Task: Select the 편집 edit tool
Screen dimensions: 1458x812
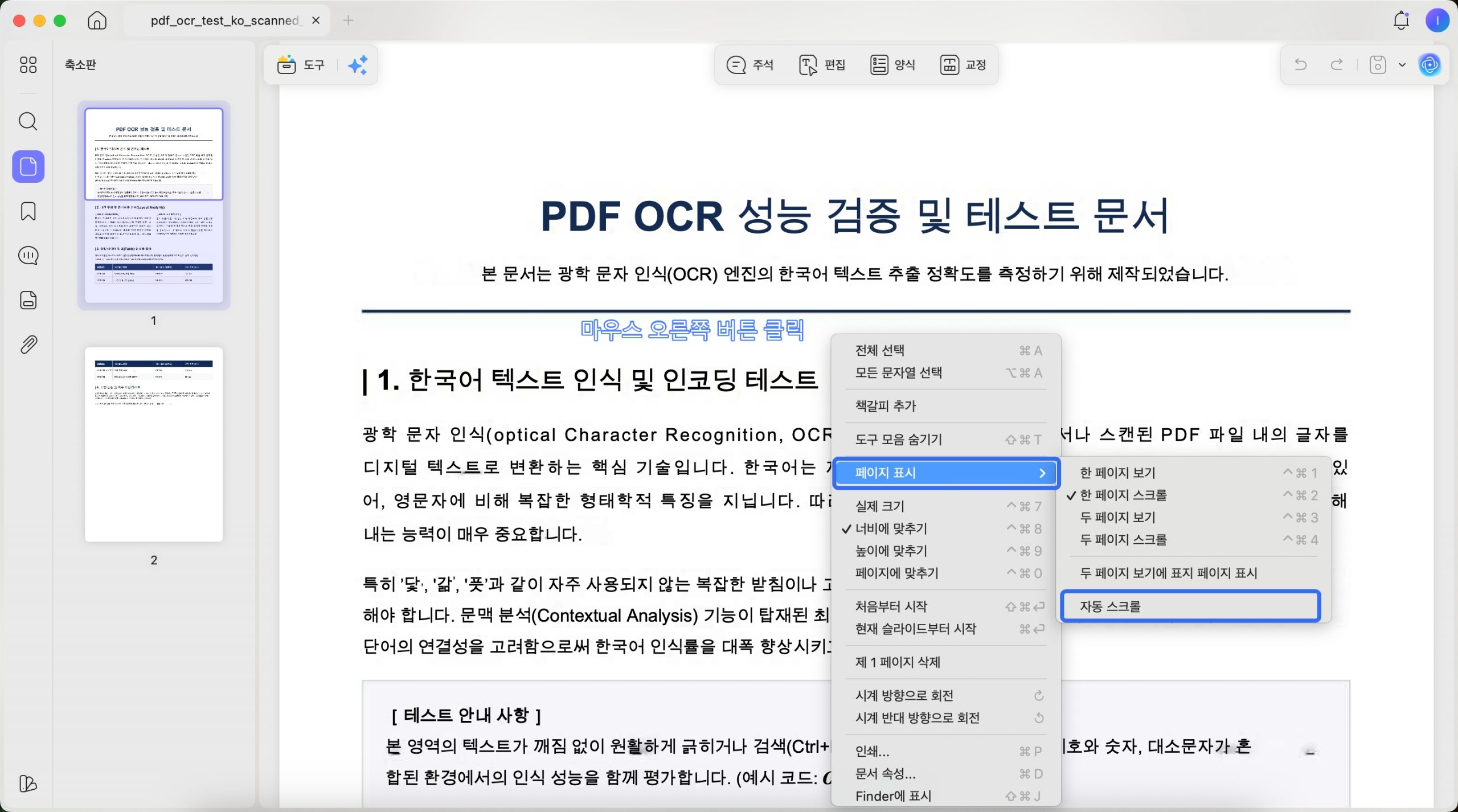Action: click(x=822, y=65)
